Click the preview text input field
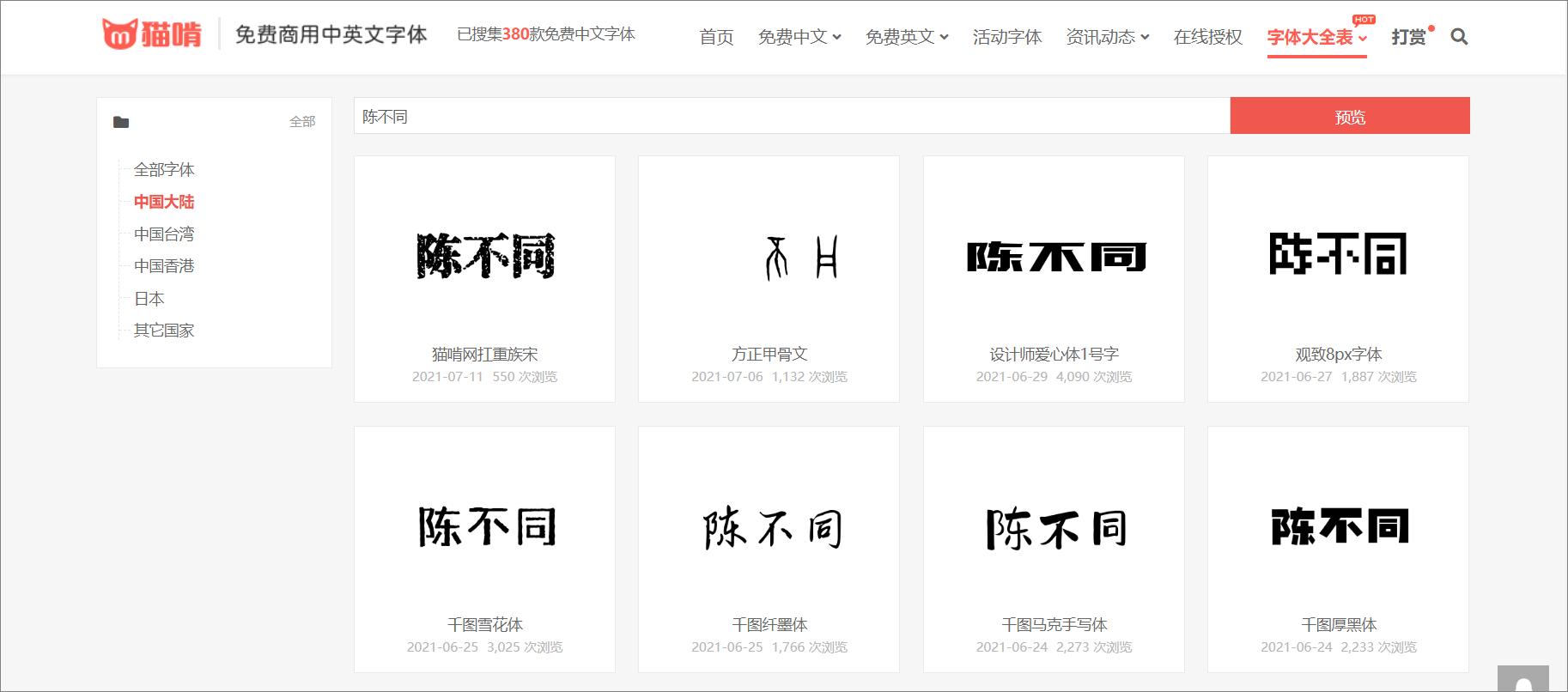 click(792, 116)
